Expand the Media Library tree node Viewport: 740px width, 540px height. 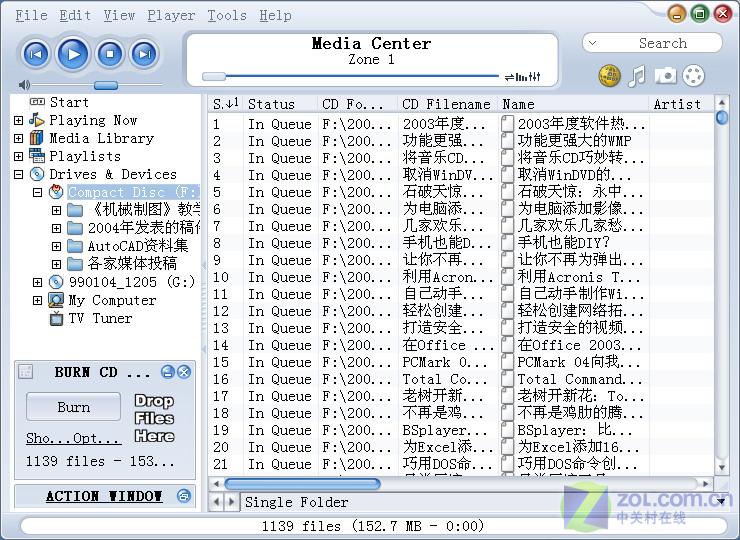click(x=18, y=138)
